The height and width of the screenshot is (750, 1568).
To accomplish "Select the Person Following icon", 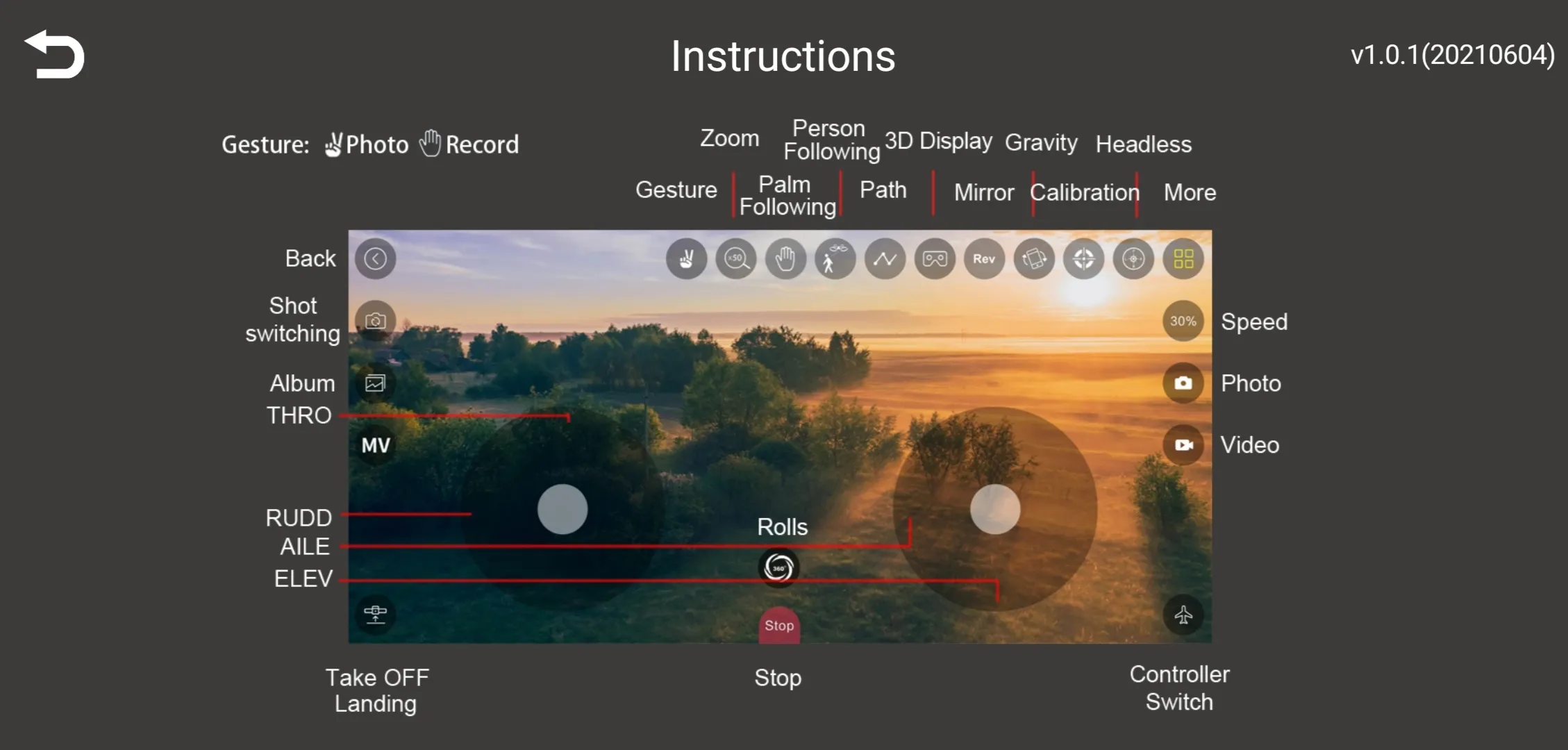I will click(x=835, y=259).
